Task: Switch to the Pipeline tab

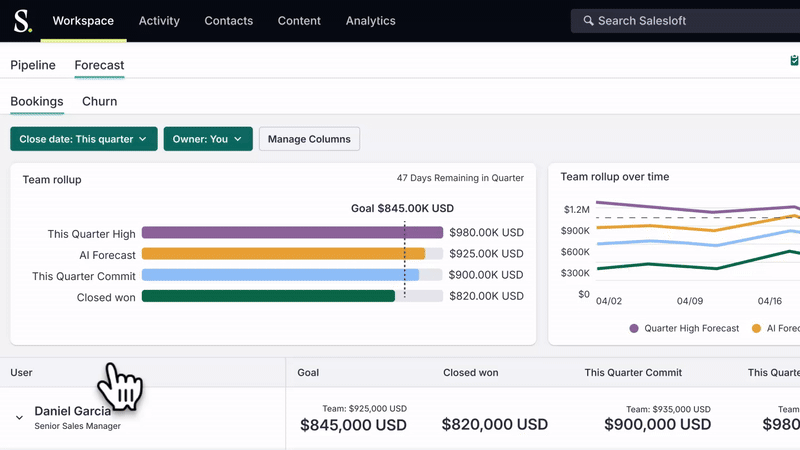Action: click(x=33, y=65)
